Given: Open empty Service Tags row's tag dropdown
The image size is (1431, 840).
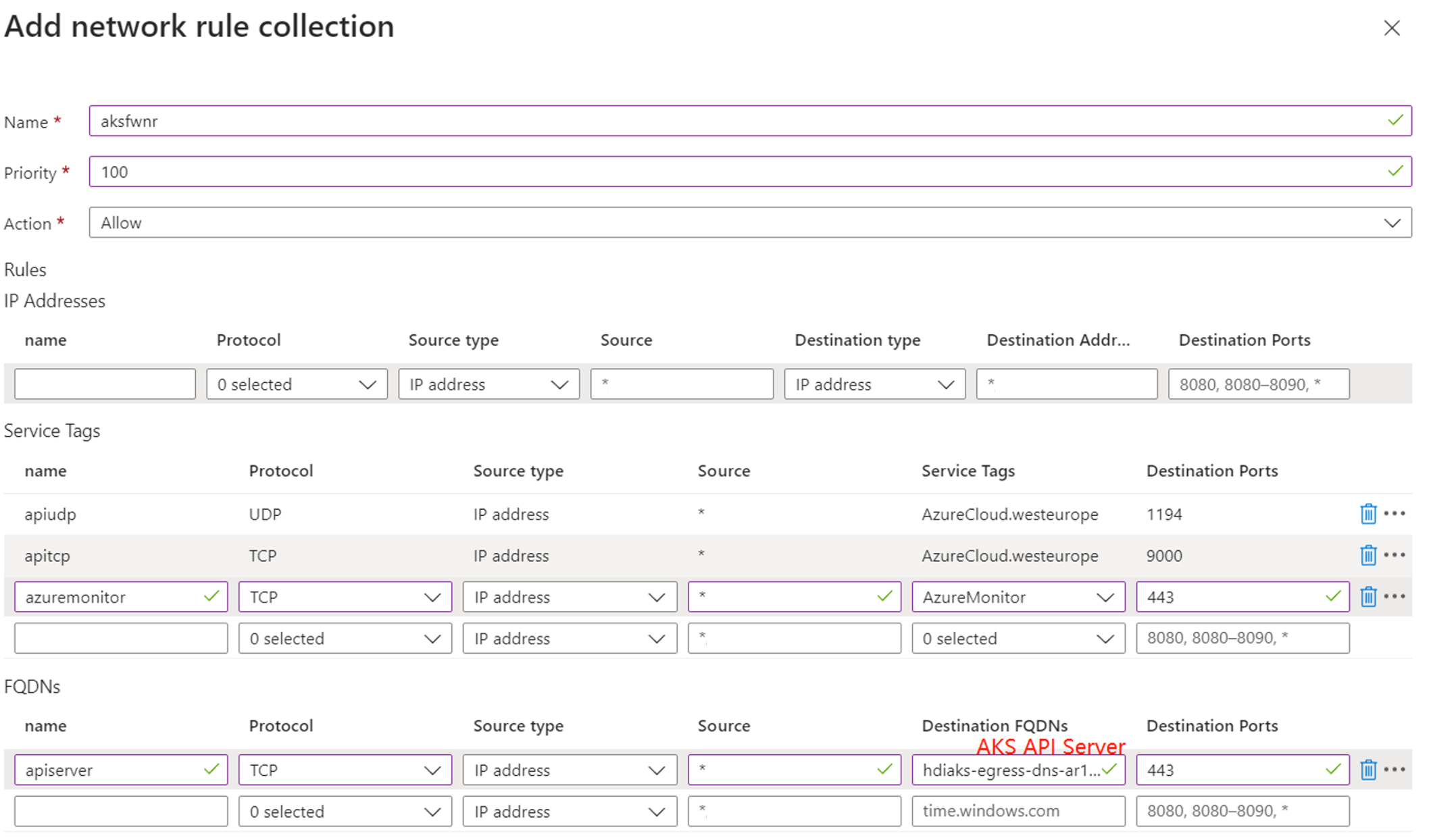Looking at the screenshot, I should pos(1018,638).
